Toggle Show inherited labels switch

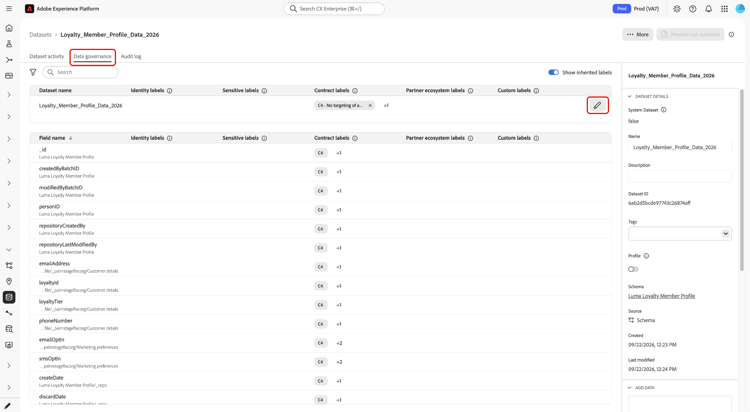click(553, 72)
